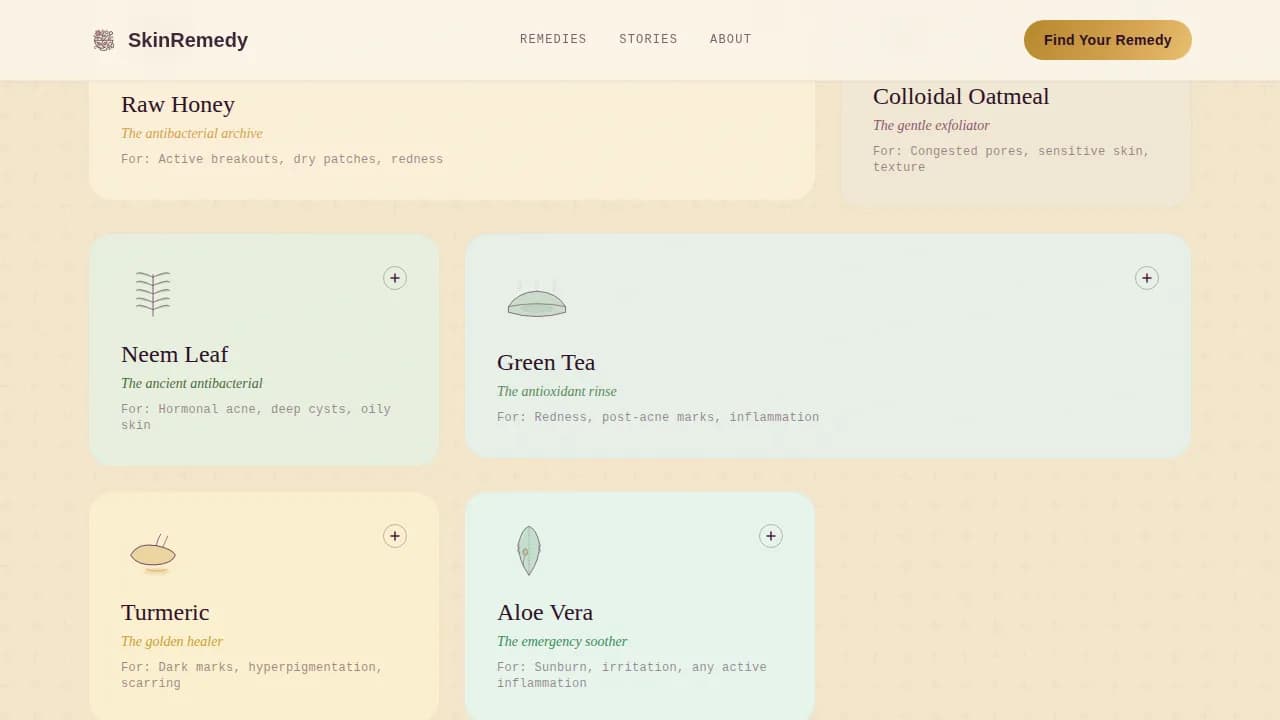1280x720 pixels.
Task: Expand the Green Tea remedy card
Action: coord(1147,278)
